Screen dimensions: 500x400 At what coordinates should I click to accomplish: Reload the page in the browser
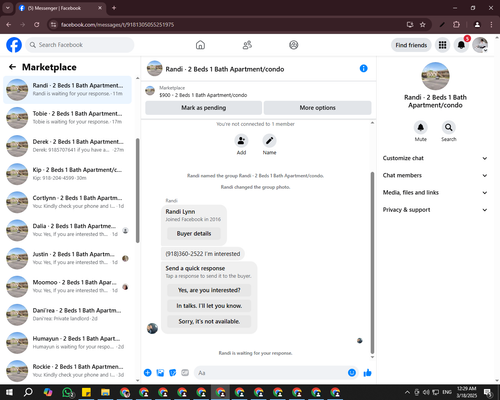tap(37, 25)
